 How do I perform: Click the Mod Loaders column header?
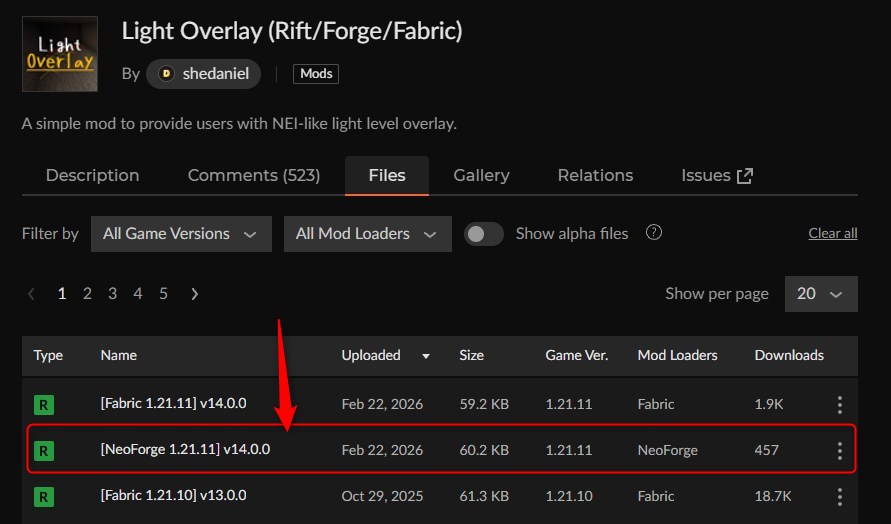677,355
